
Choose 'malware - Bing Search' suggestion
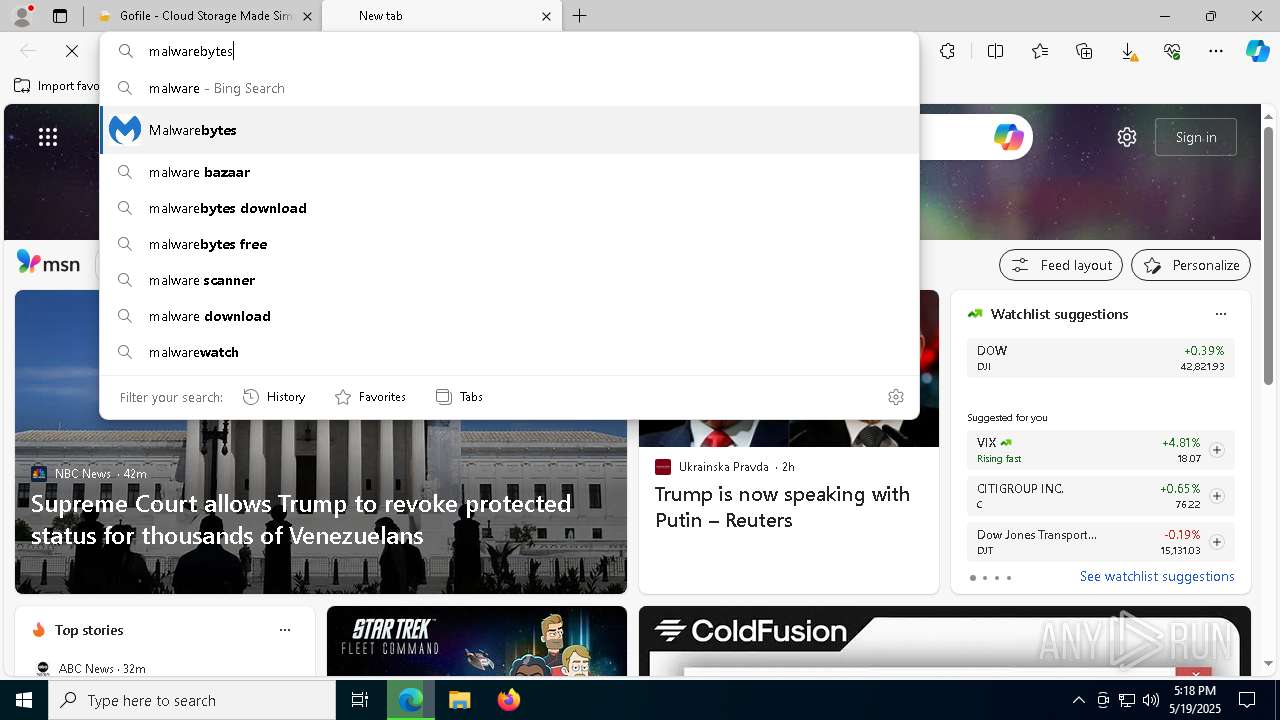pyautogui.click(x=509, y=88)
